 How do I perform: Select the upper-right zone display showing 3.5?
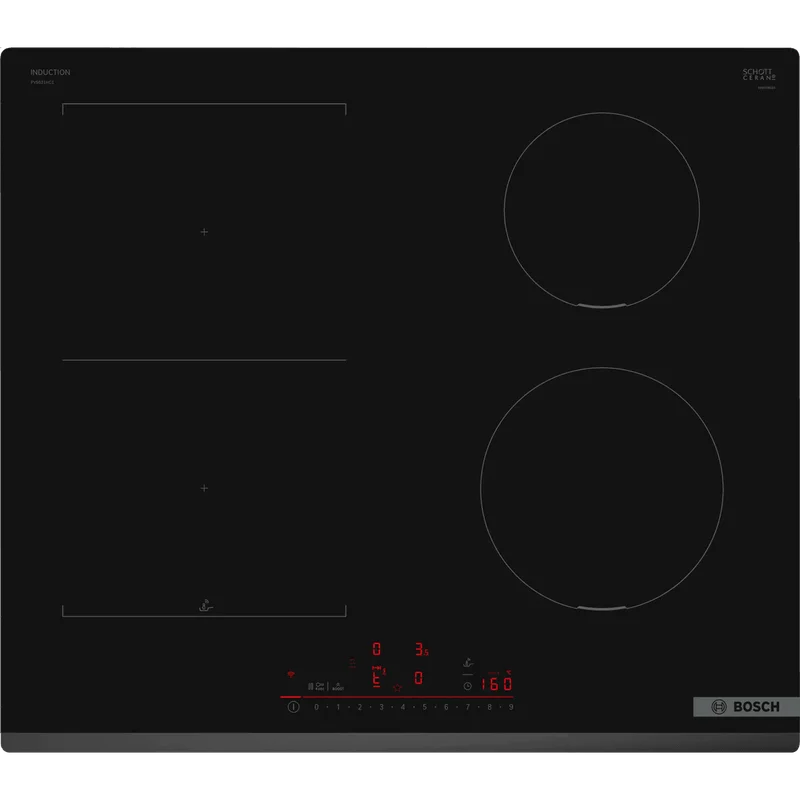421,649
